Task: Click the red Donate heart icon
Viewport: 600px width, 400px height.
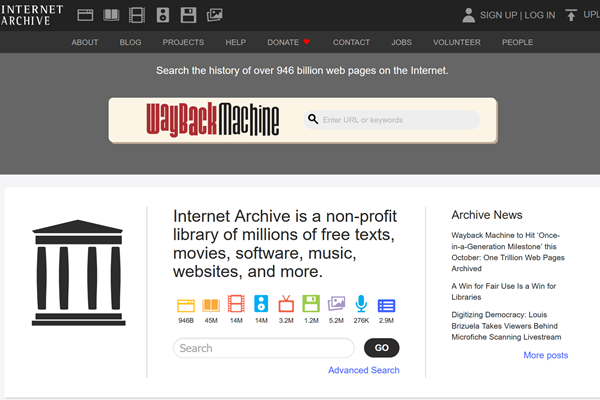Action: (307, 42)
